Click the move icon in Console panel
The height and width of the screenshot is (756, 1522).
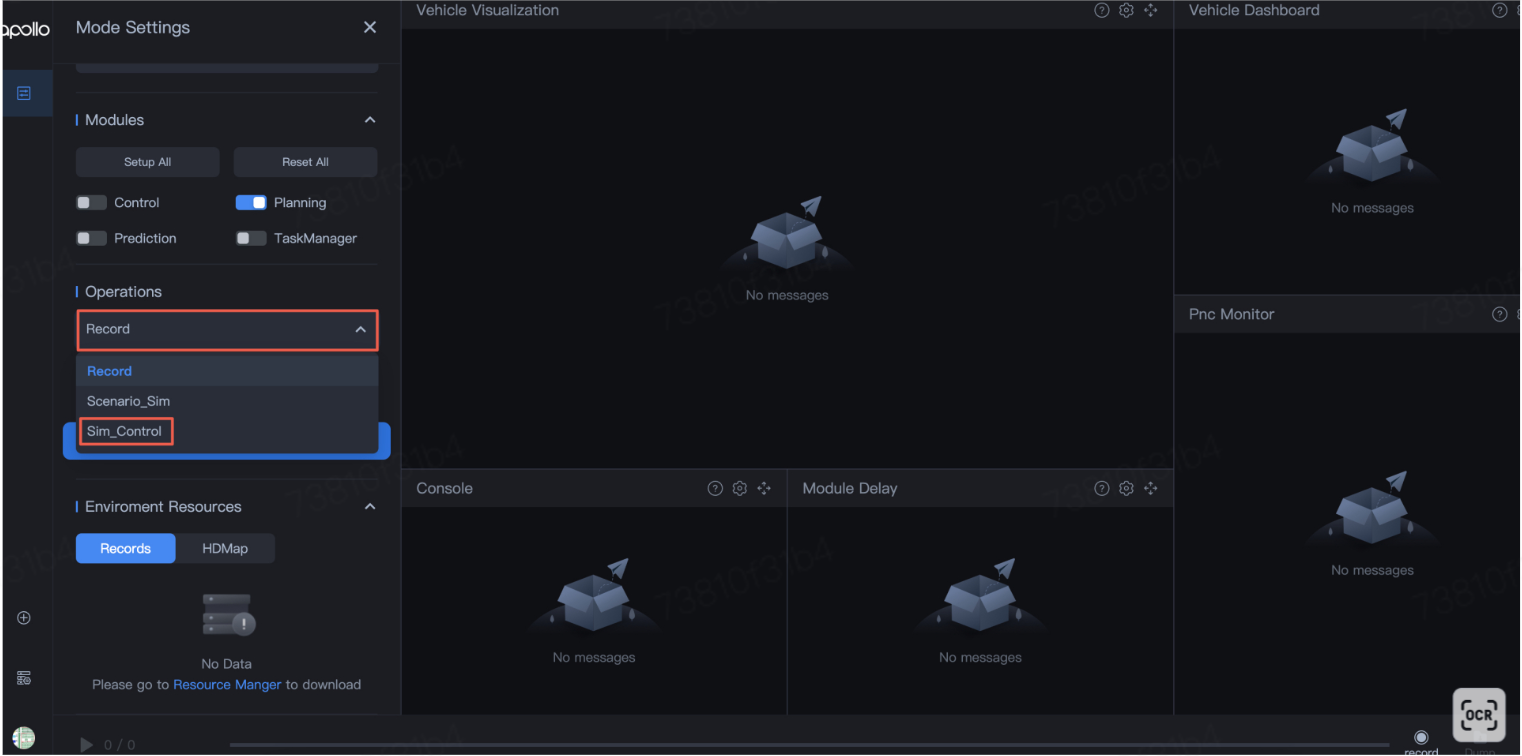764,488
